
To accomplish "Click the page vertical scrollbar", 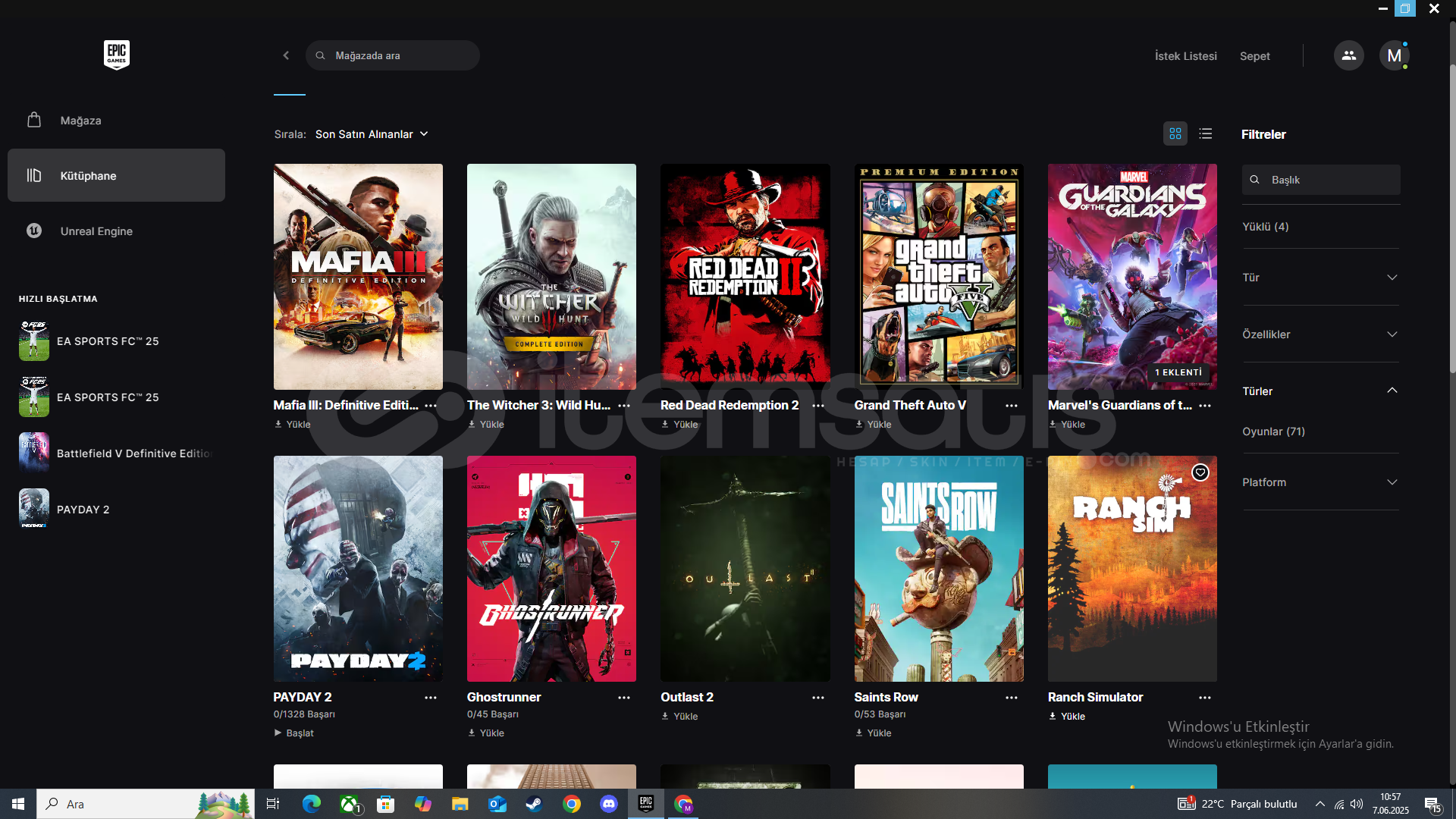I will tap(1452, 220).
